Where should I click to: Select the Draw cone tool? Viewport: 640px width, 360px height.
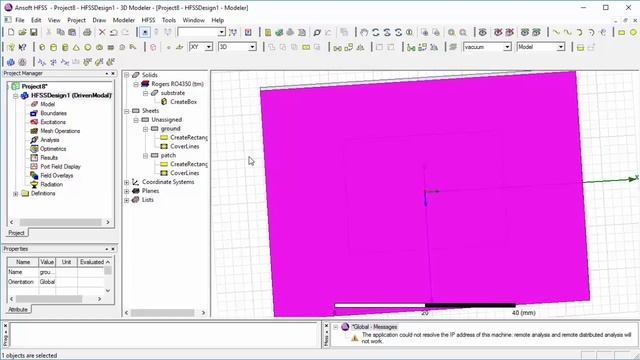click(x=76, y=47)
